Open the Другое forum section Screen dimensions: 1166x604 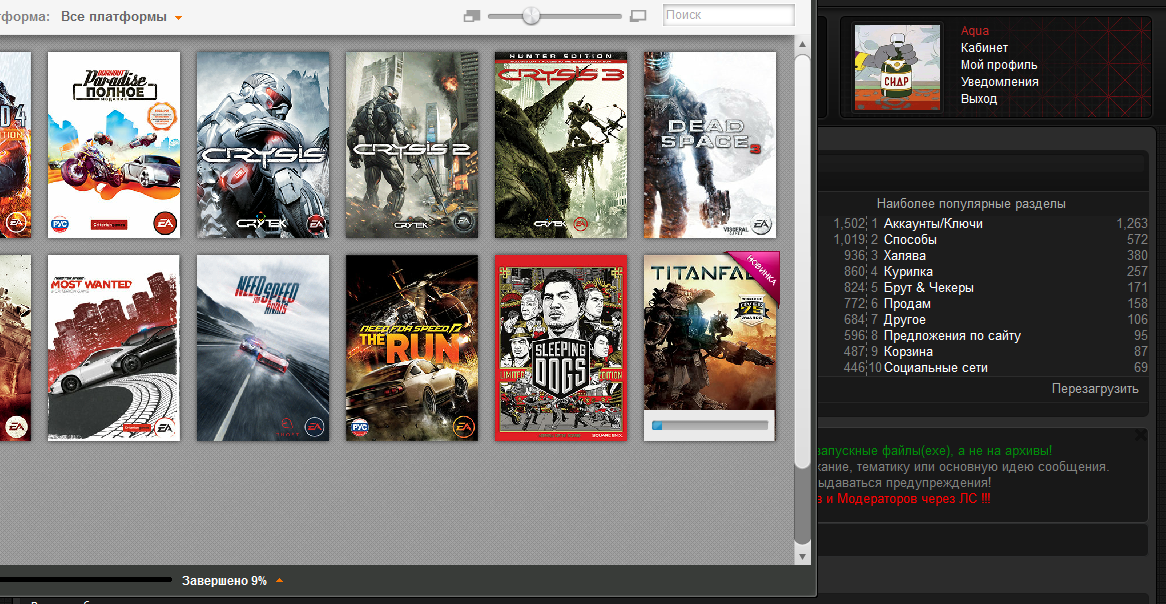pos(905,320)
